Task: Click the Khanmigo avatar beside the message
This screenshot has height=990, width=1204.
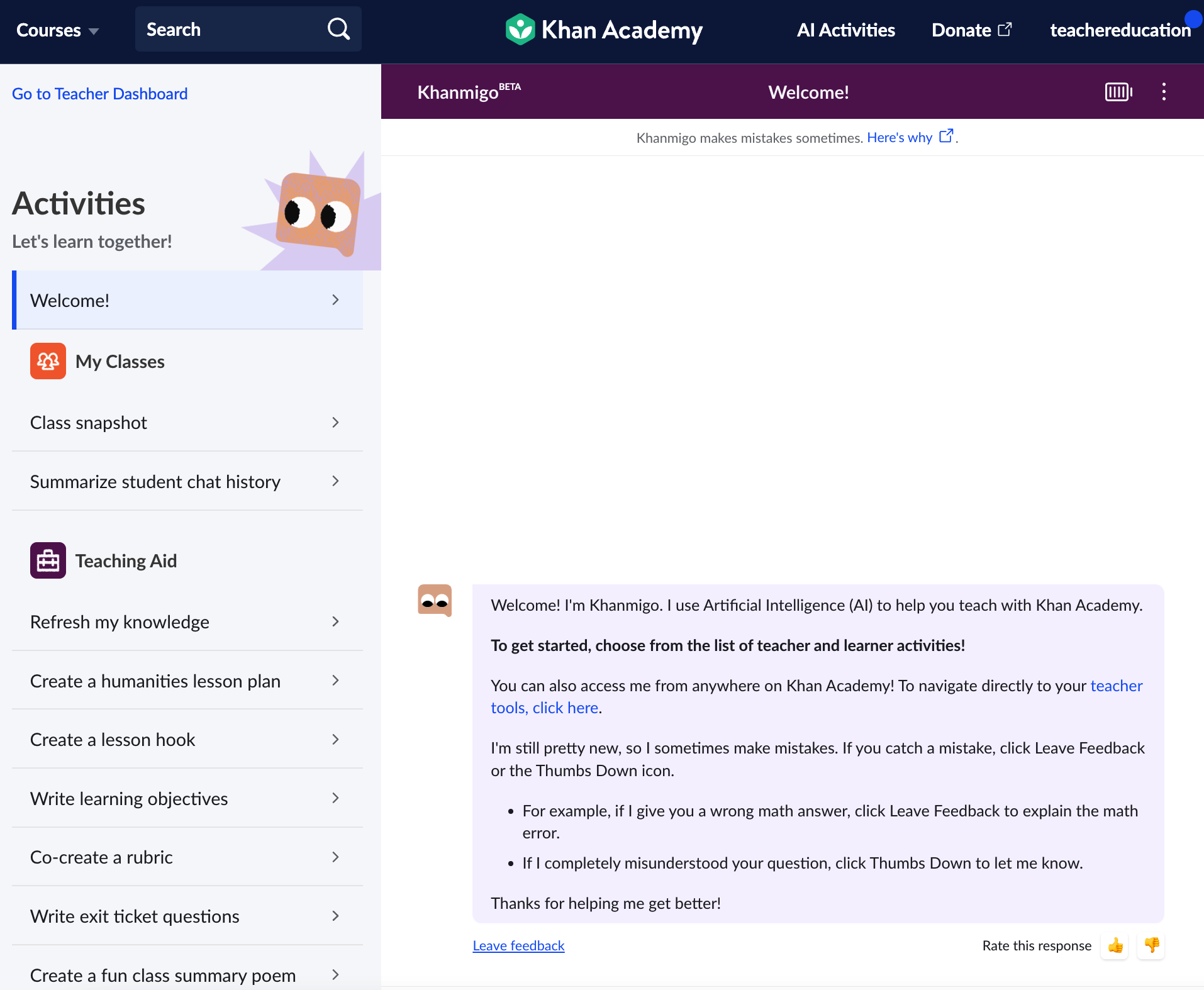Action: click(435, 601)
